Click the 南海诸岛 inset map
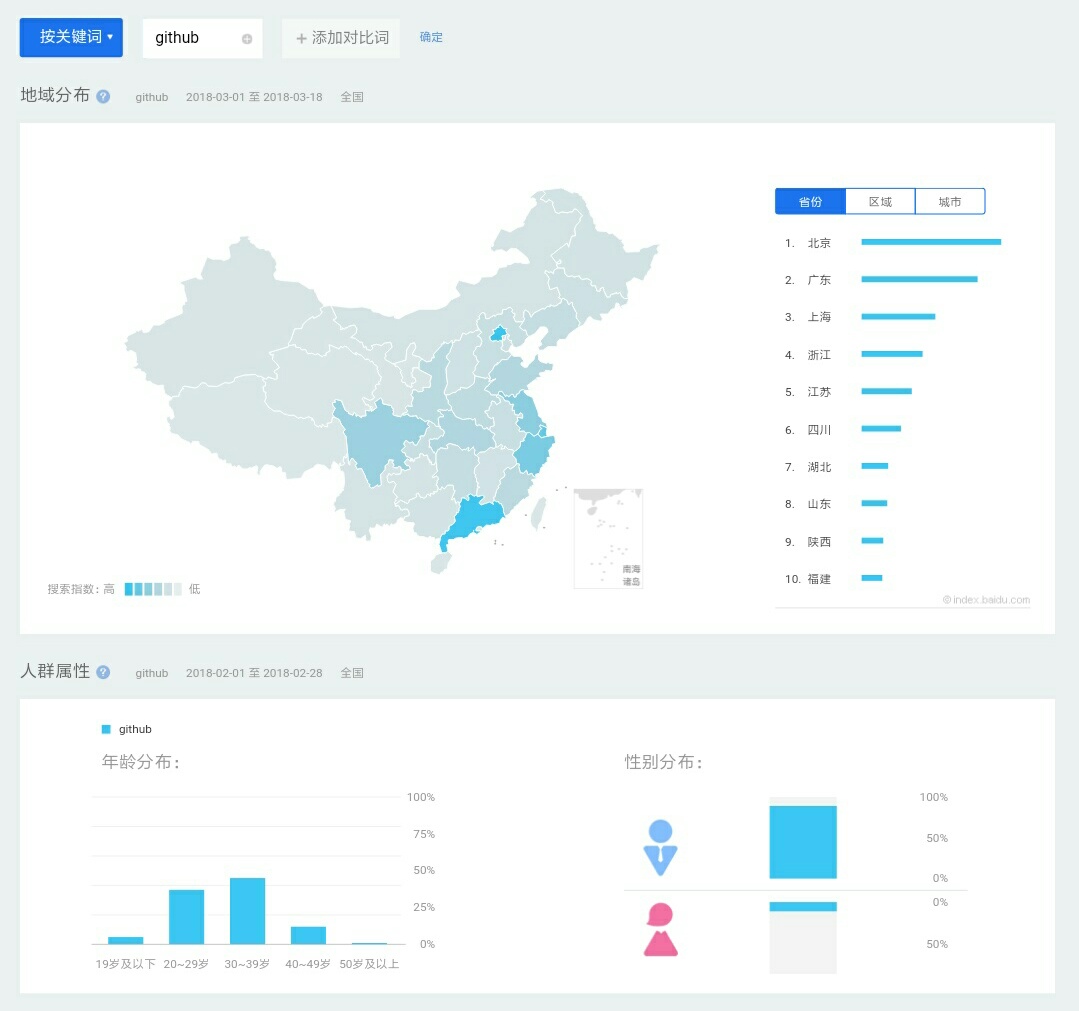Image resolution: width=1079 pixels, height=1011 pixels. tap(608, 538)
